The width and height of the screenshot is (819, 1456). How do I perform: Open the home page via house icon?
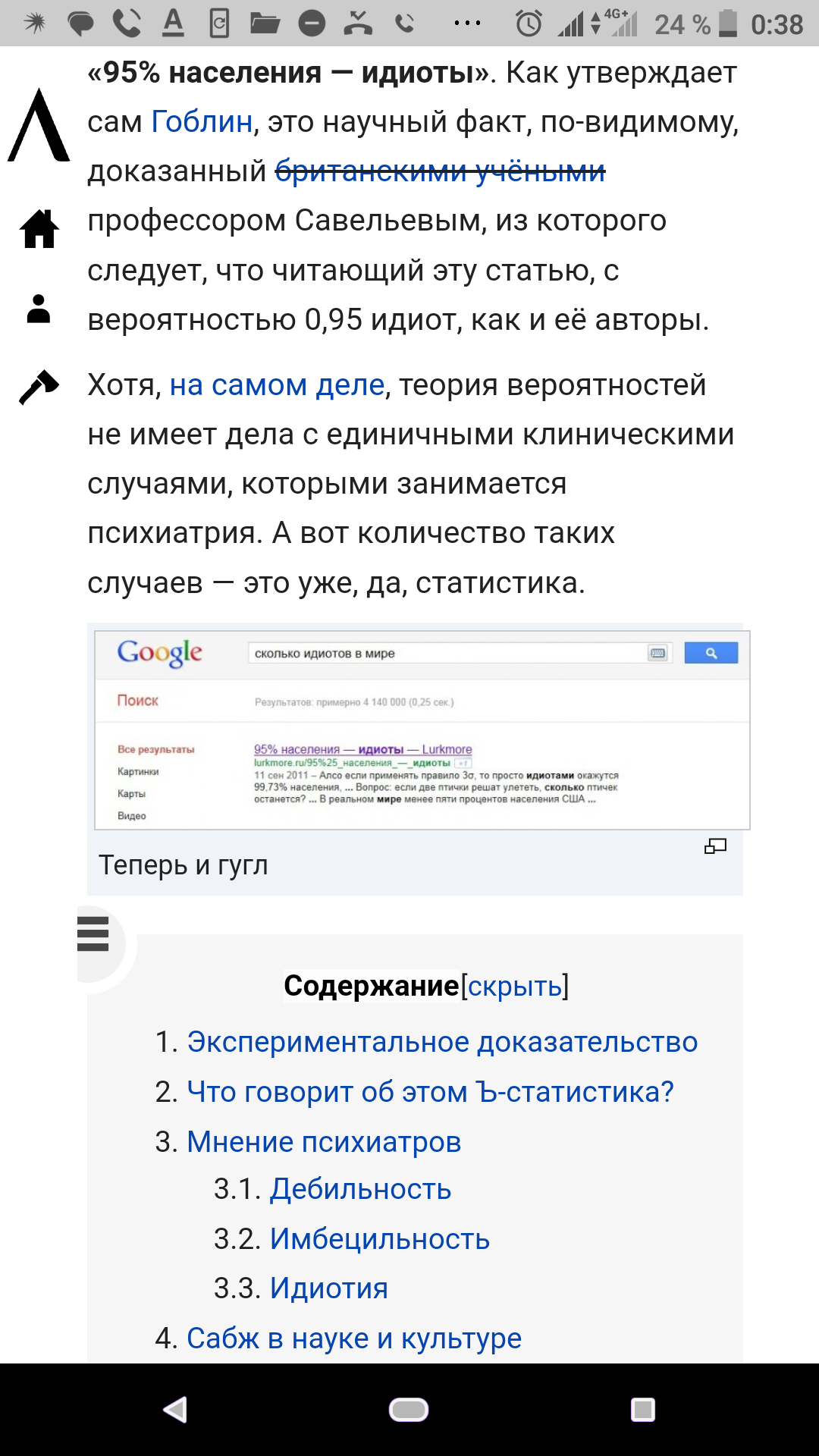tap(39, 228)
